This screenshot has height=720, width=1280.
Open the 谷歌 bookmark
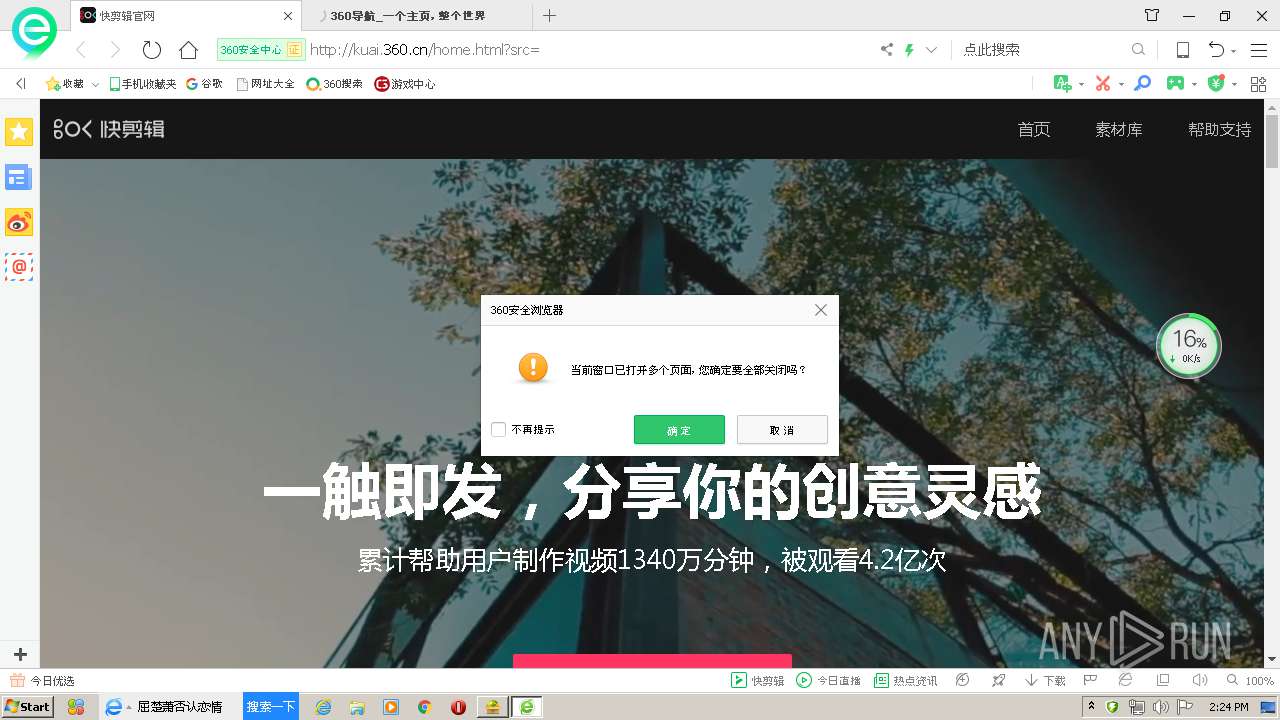[204, 84]
